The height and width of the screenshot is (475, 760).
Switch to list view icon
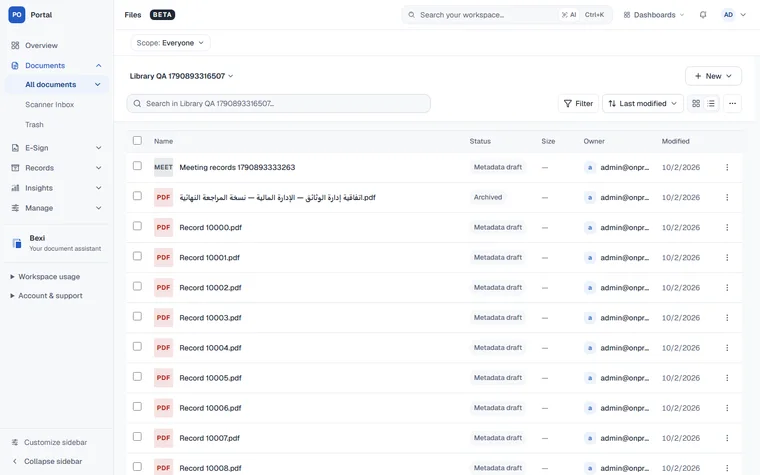pyautogui.click(x=711, y=103)
